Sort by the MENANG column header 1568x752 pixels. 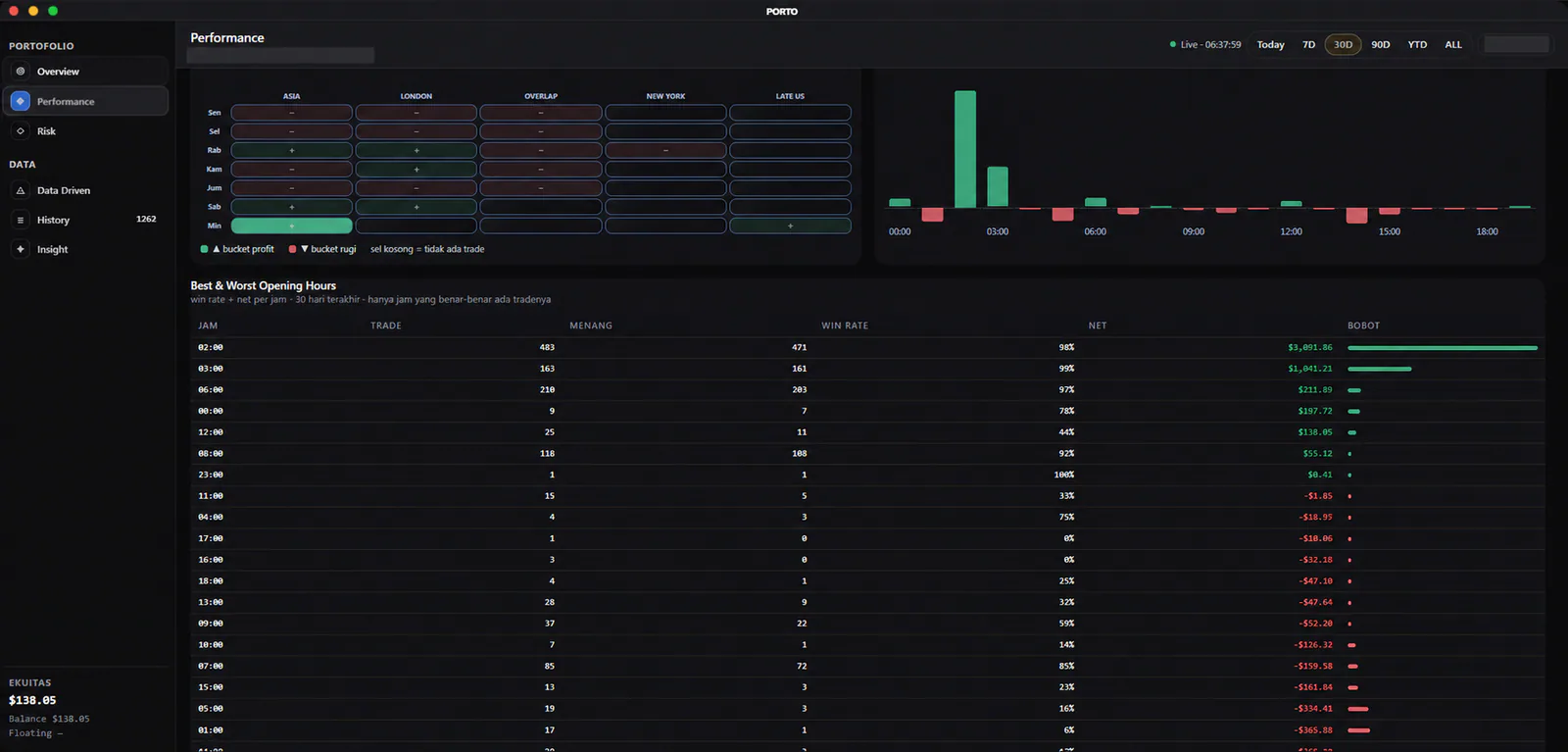pyautogui.click(x=591, y=326)
